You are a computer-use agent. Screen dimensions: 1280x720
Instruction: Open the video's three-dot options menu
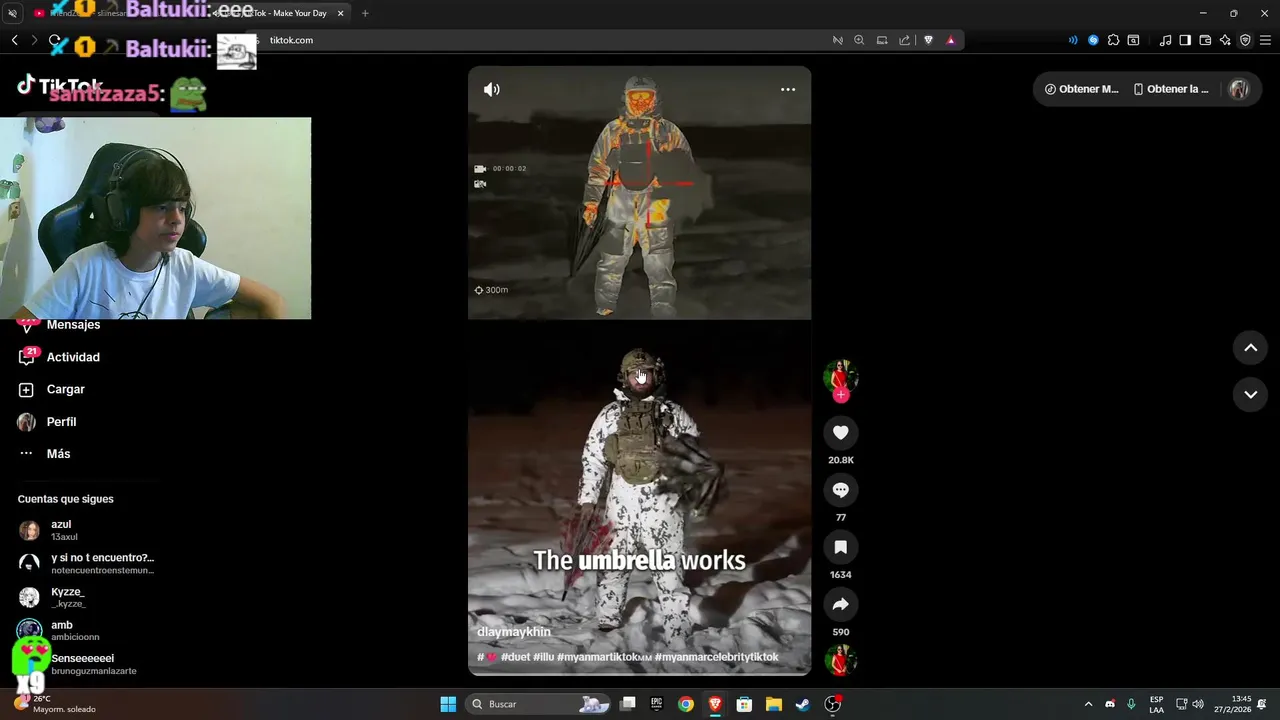pos(788,89)
